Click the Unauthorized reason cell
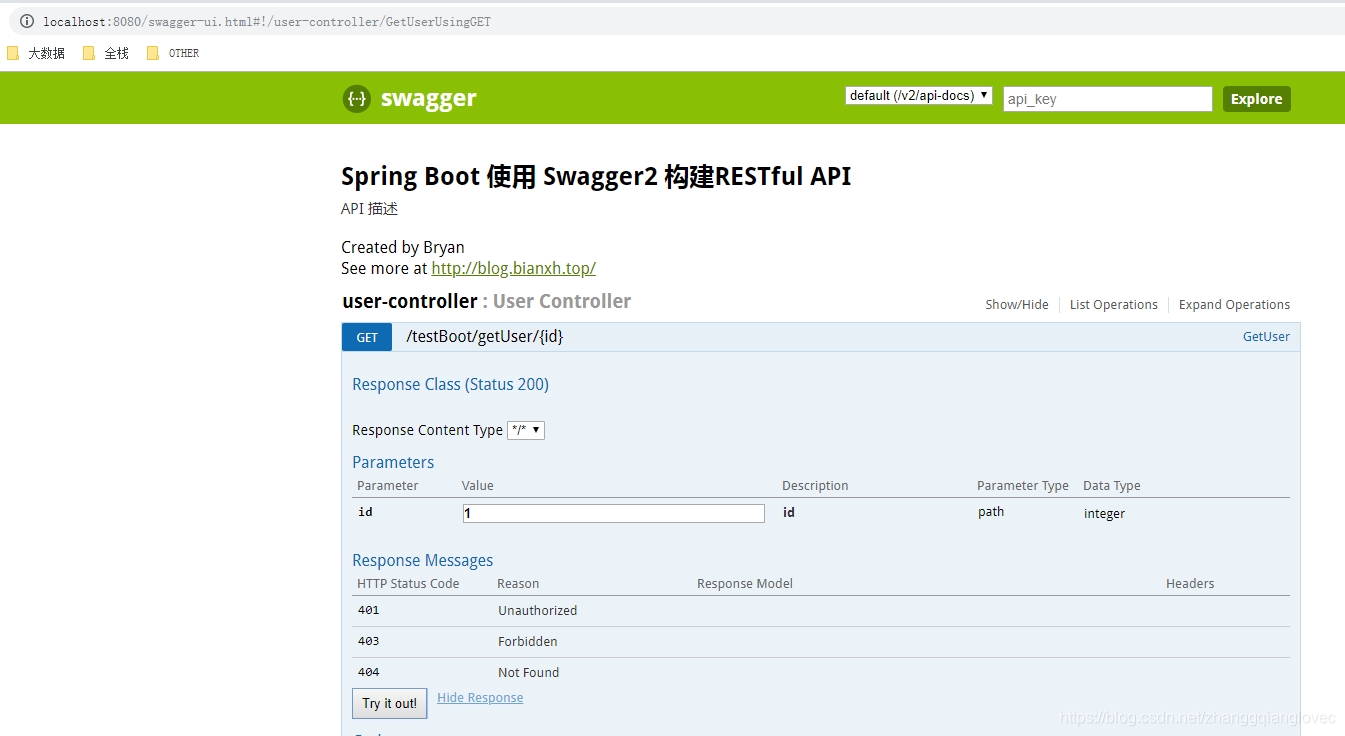This screenshot has width=1345, height=736. (538, 610)
